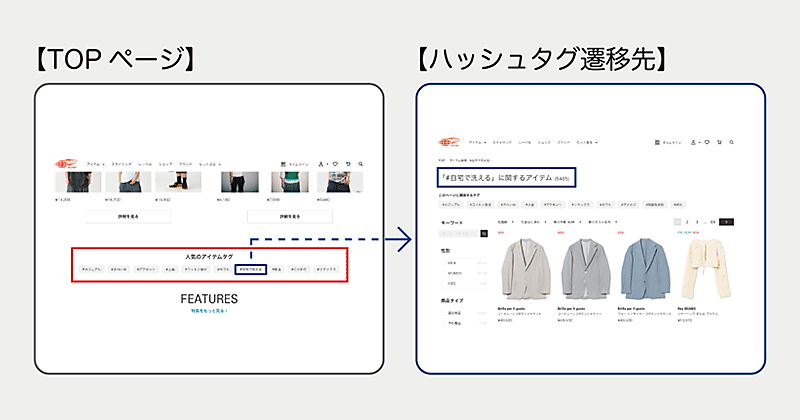This screenshot has width=800, height=420.
Task: Open timeline icon in hashtag destination header
Action: tap(657, 142)
